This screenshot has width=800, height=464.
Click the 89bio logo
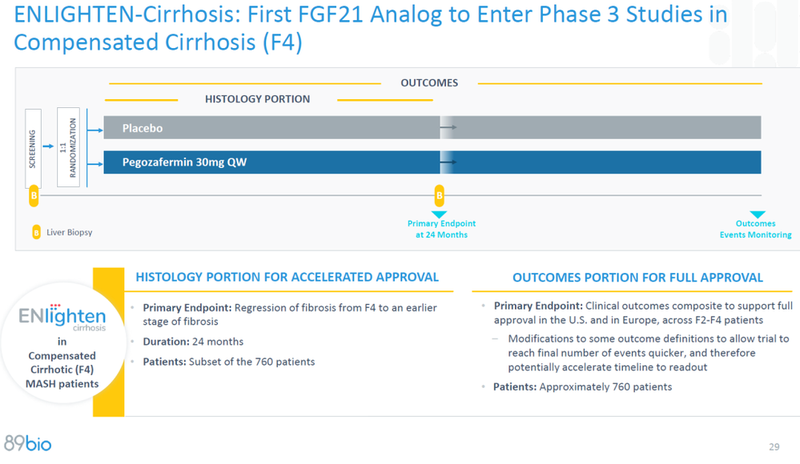tap(28, 443)
